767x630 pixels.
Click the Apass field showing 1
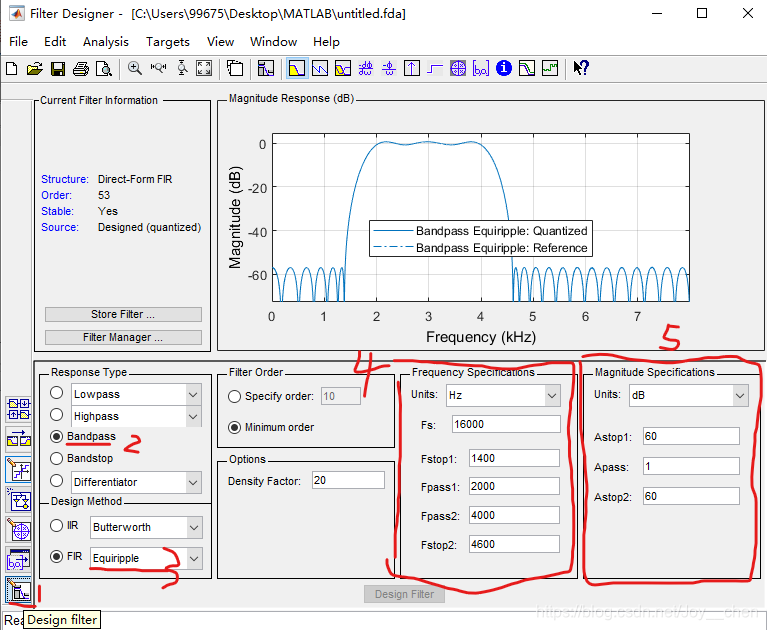(691, 466)
